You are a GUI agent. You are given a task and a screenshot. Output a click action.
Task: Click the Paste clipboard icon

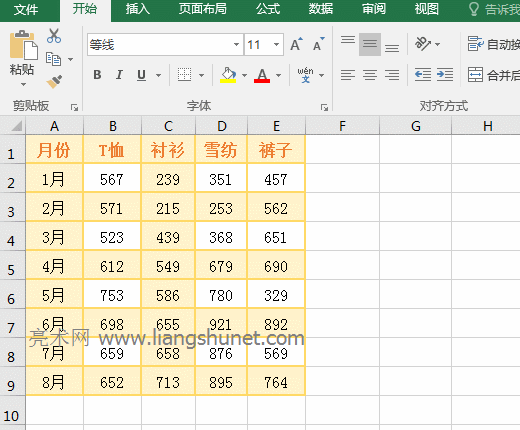pos(23,45)
